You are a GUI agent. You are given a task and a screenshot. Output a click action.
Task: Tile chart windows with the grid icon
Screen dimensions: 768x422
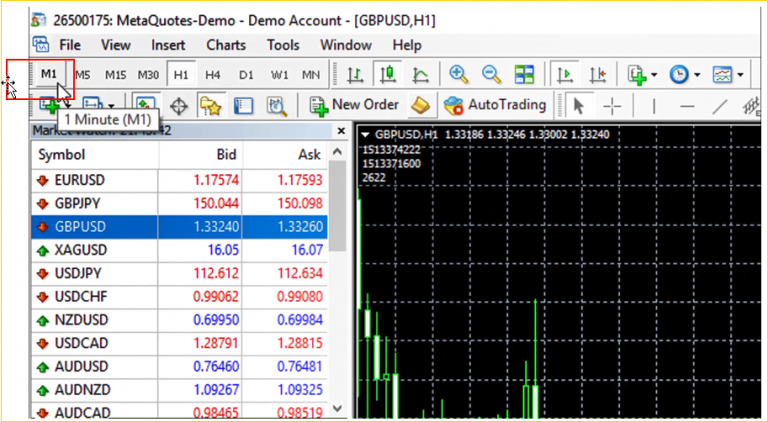coord(524,75)
